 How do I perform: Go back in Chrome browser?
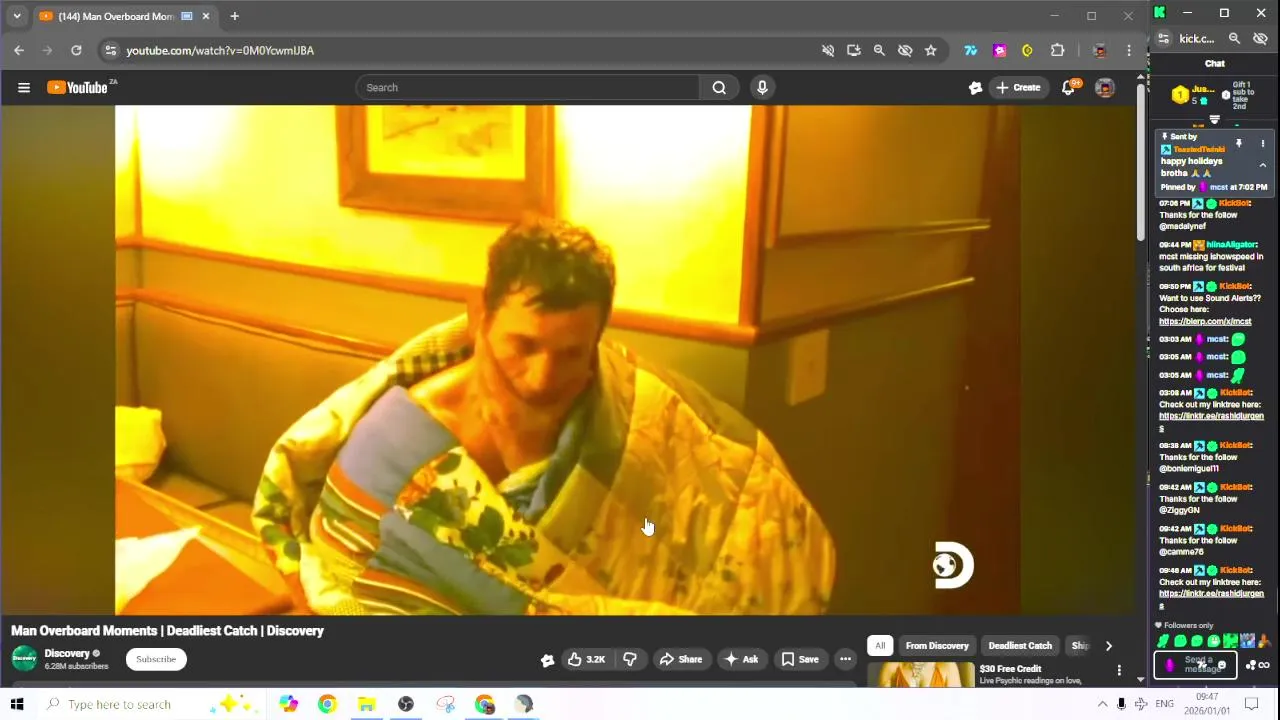point(19,50)
